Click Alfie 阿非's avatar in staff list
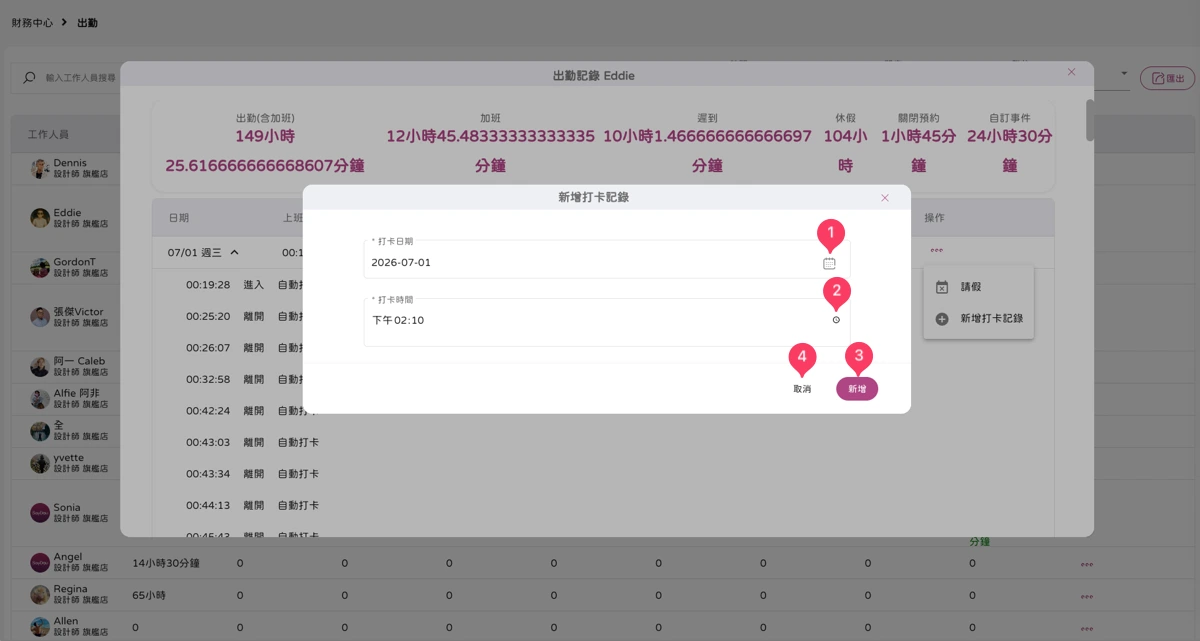This screenshot has width=1200, height=641. click(x=40, y=399)
